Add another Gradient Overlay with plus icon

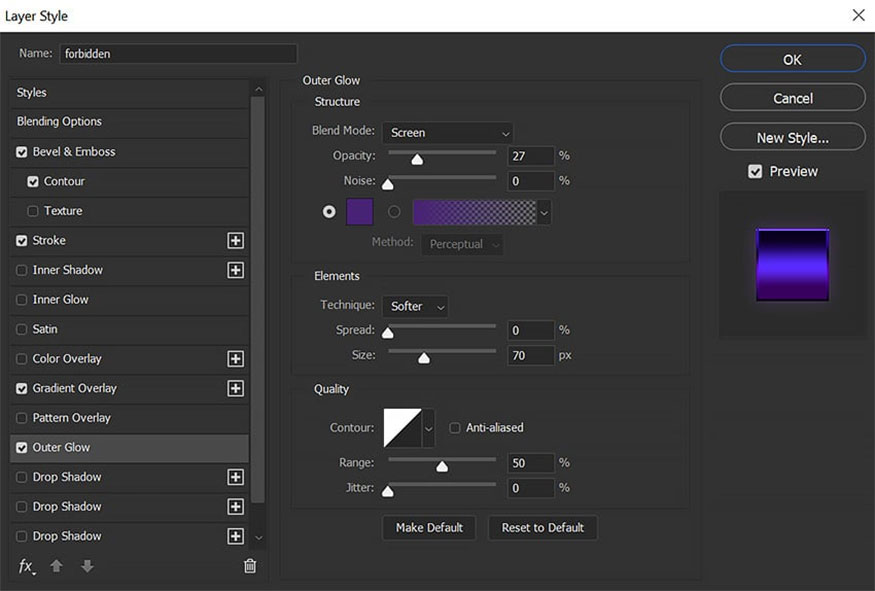tap(236, 388)
